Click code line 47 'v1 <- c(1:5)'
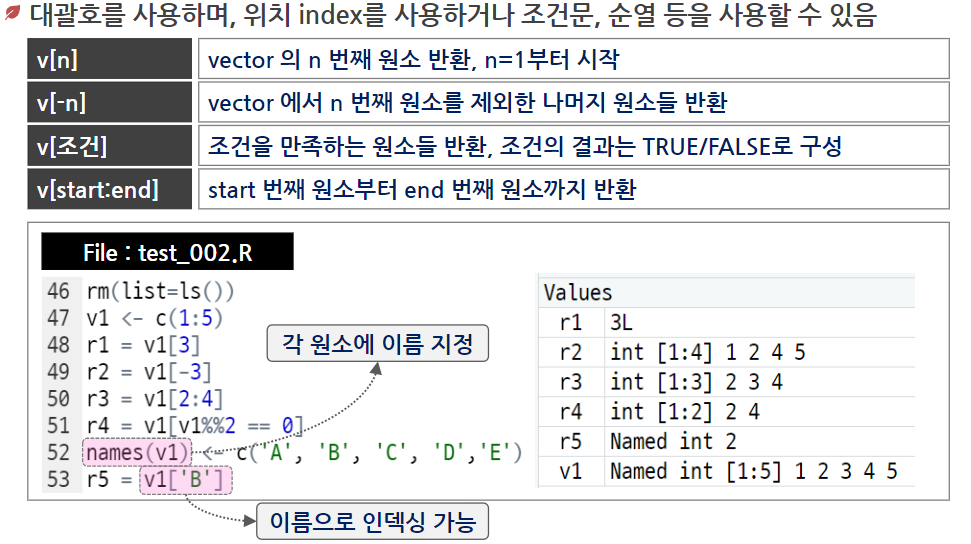Viewport: 971px width, 544px height. click(154, 318)
